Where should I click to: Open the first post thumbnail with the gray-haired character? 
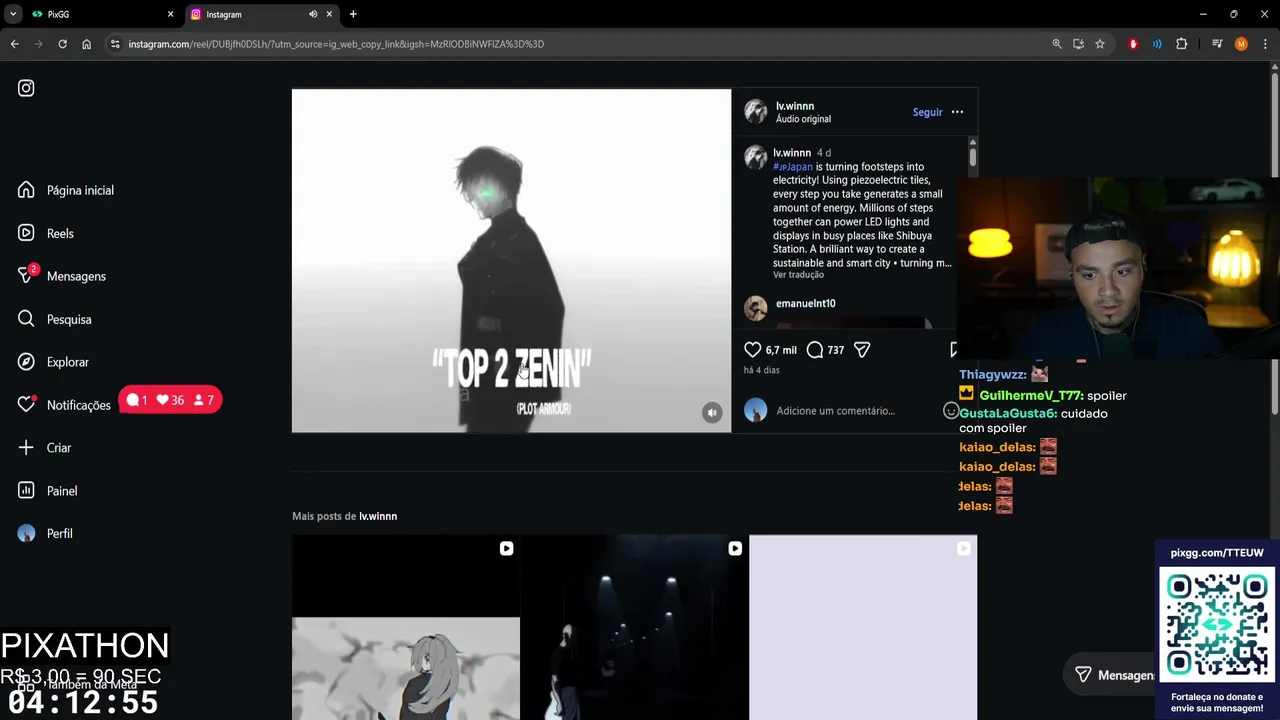coord(406,627)
